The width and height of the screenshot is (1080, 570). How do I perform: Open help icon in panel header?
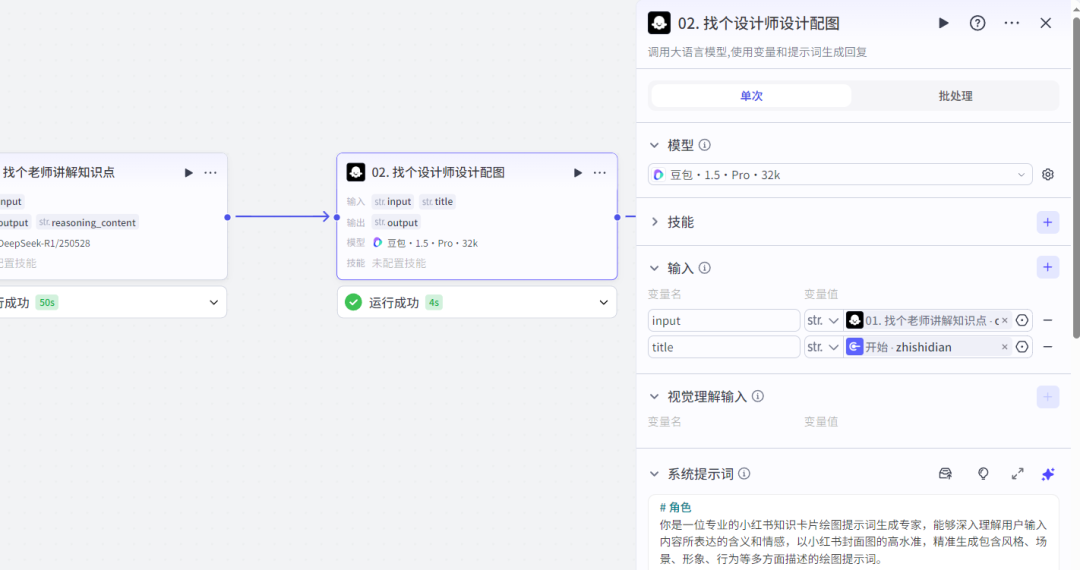point(977,23)
